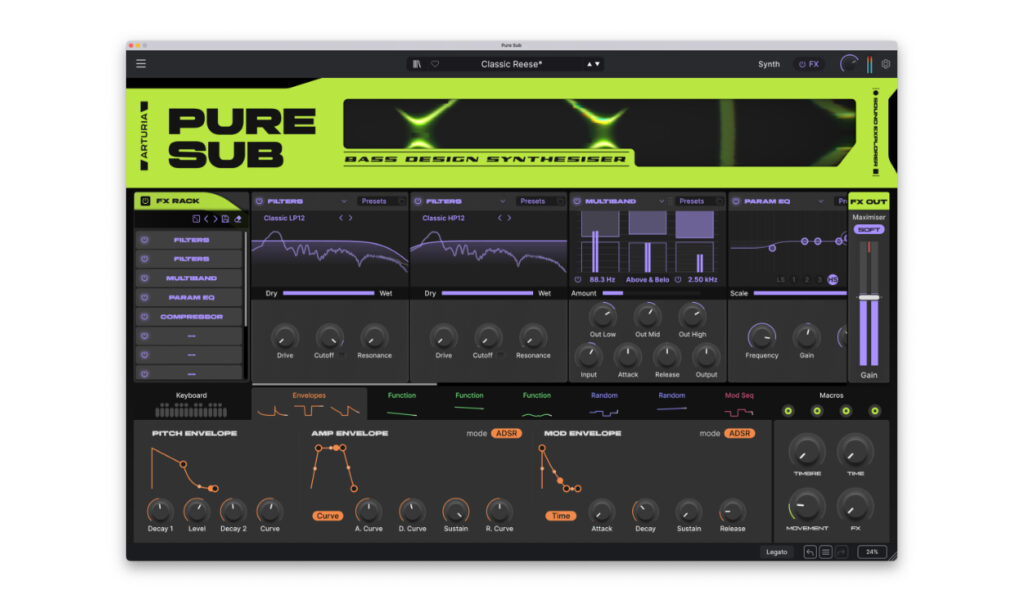Click Mod Envelope ADSR mode button
This screenshot has height=614, width=1024.
[739, 433]
